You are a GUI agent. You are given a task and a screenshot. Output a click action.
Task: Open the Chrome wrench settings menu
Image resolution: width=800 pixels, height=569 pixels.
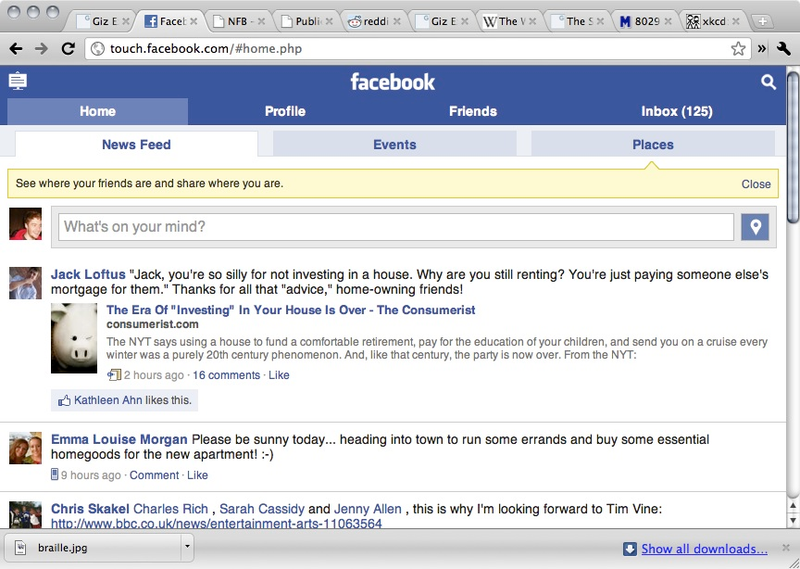click(x=784, y=49)
